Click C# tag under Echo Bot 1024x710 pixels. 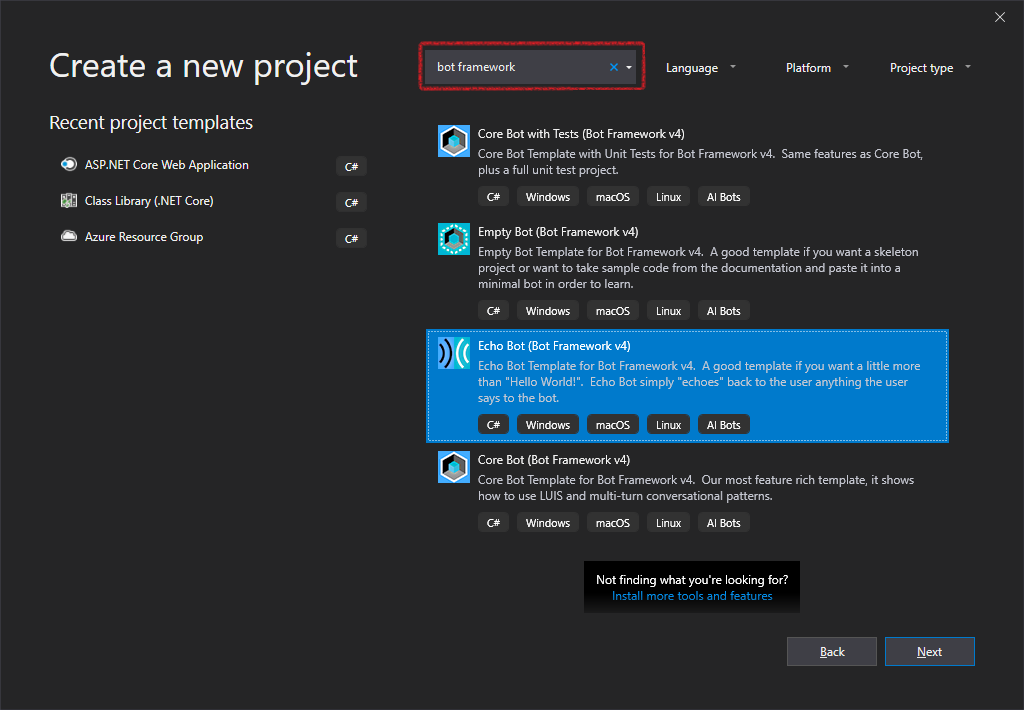pyautogui.click(x=493, y=425)
